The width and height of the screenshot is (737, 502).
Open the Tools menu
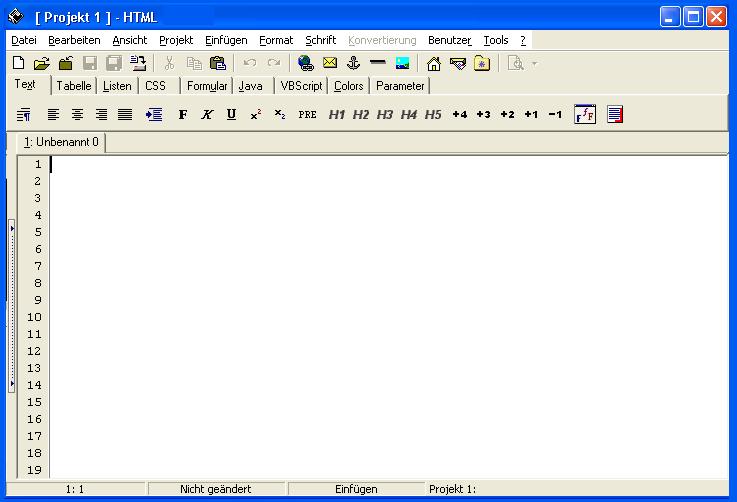click(496, 40)
